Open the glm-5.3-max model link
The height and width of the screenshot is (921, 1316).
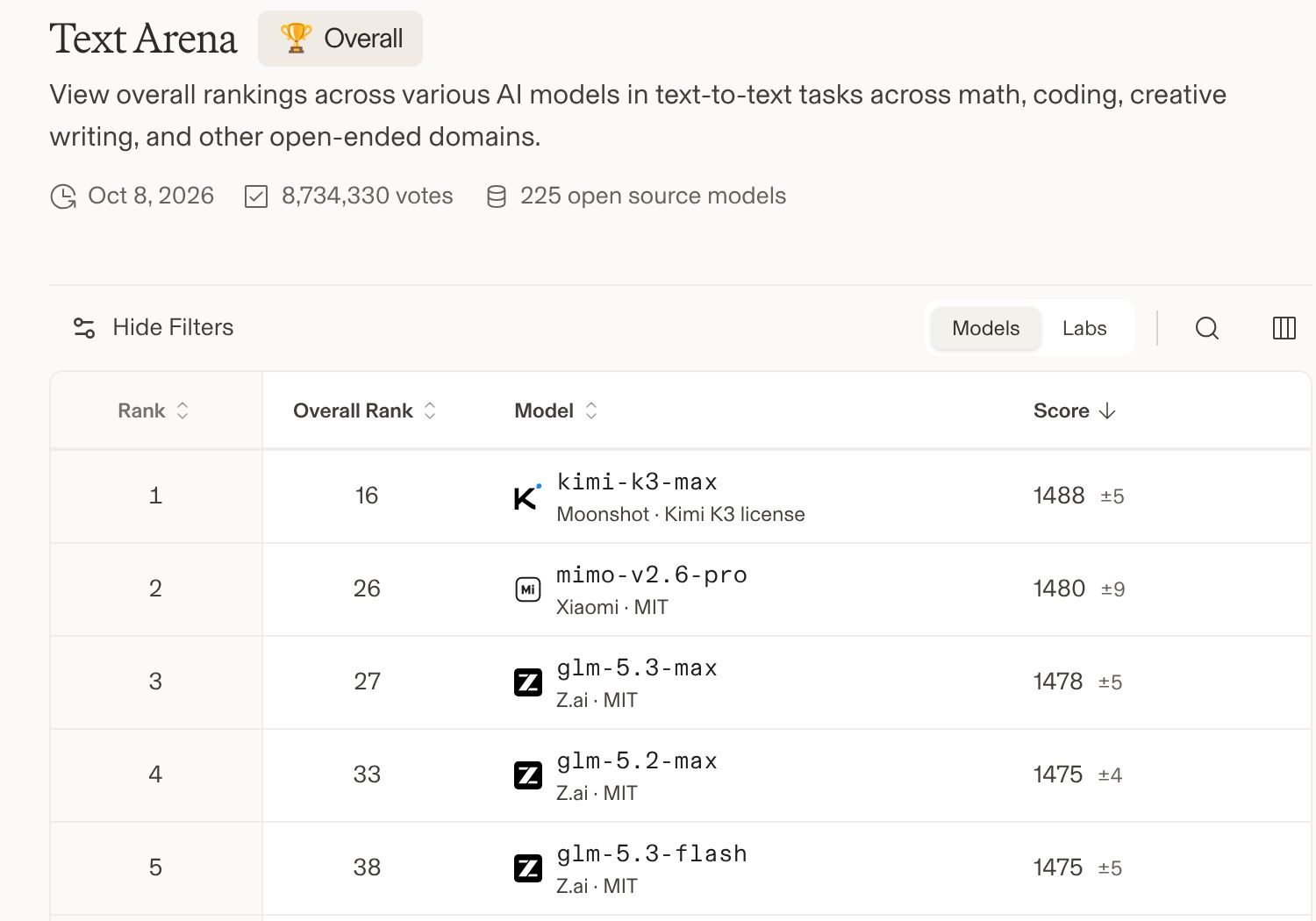pos(637,668)
